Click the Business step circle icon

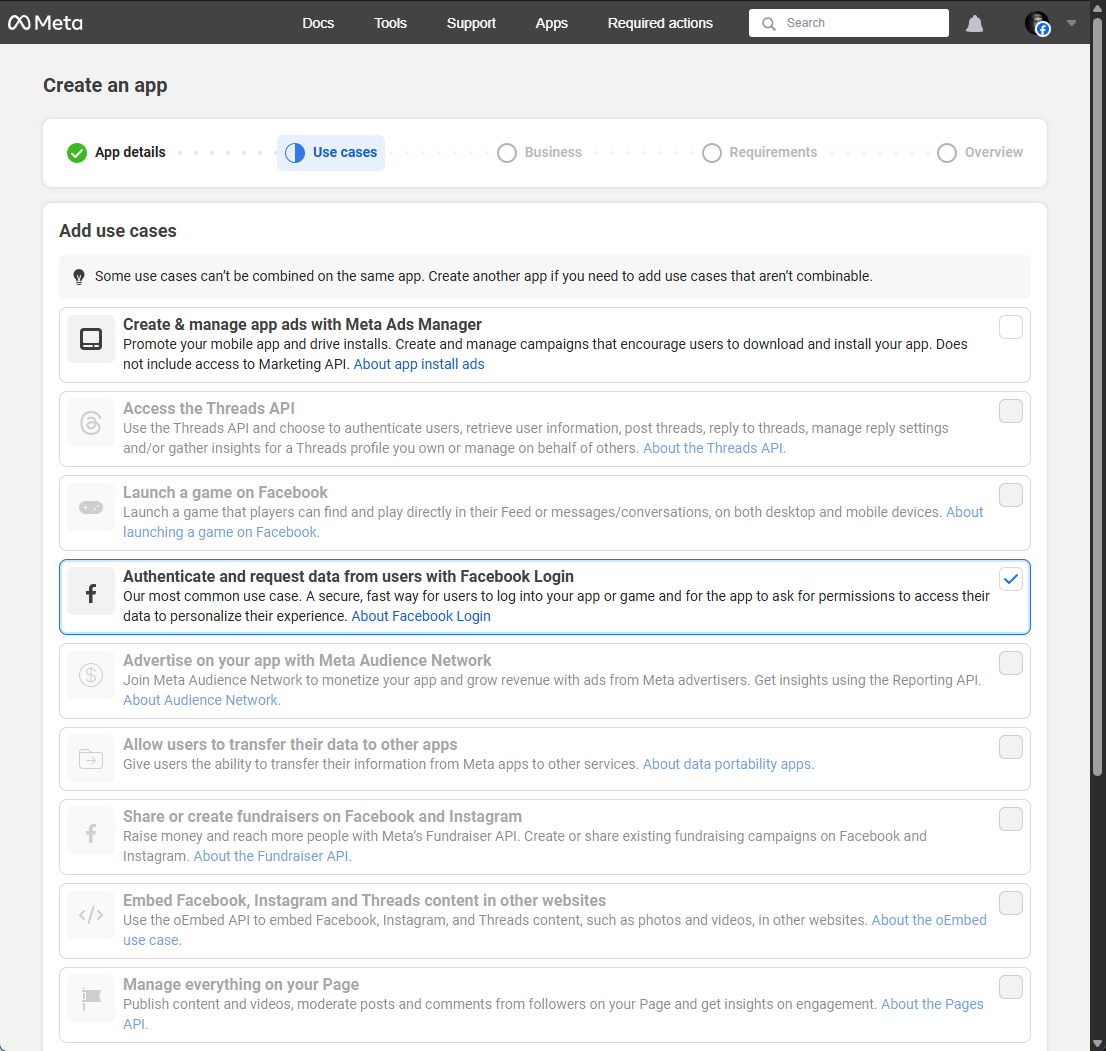(506, 152)
